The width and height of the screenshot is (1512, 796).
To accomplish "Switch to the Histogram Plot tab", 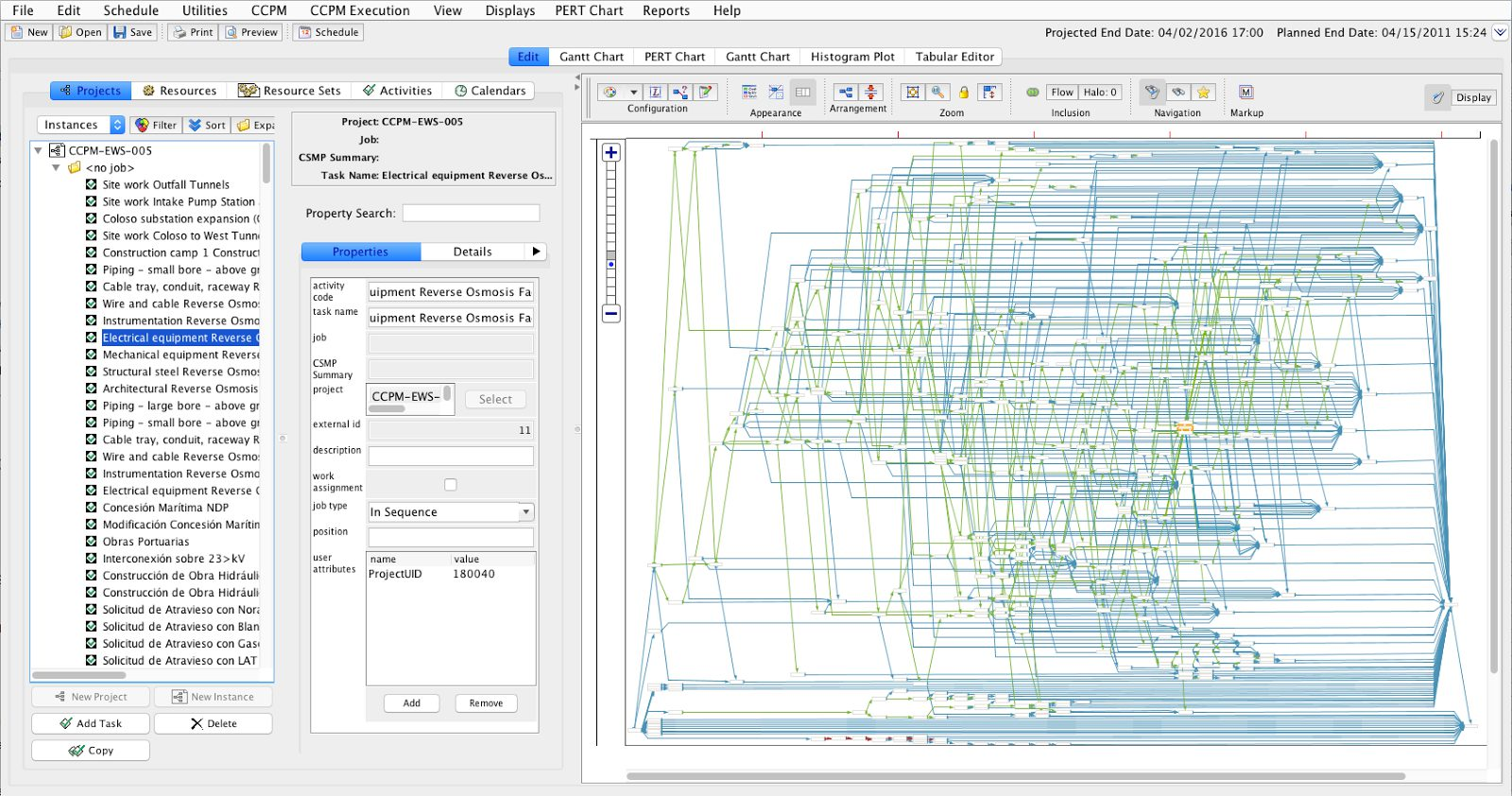I will click(x=851, y=57).
